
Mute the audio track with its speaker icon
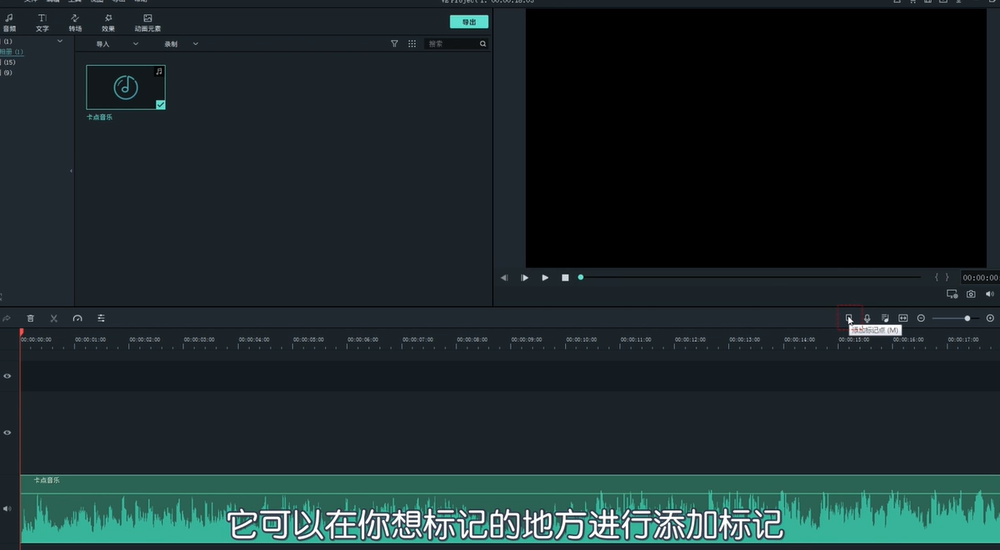click(7, 509)
